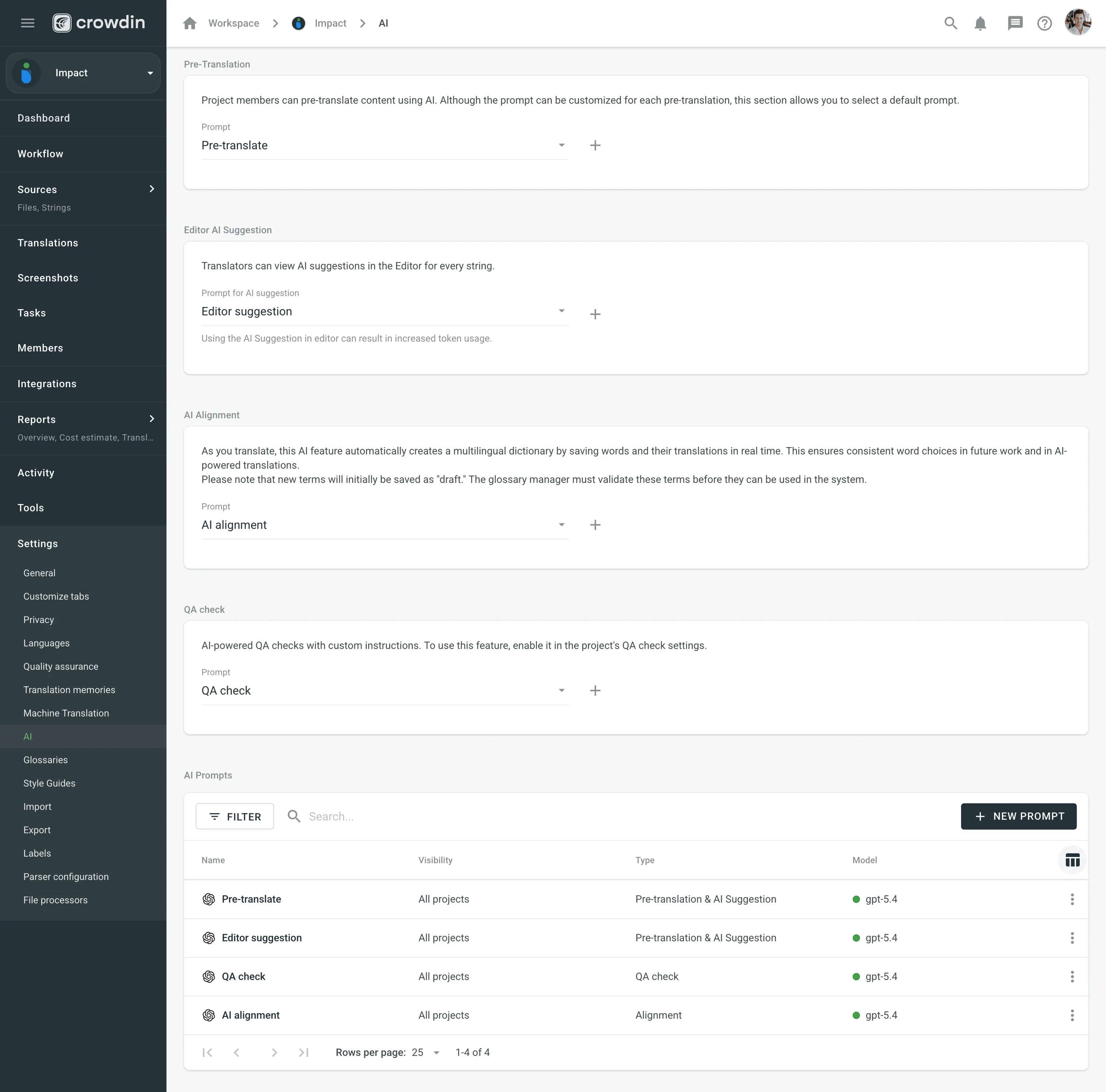Open more options for Pre-translate row
1106x1092 pixels.
click(x=1072, y=899)
